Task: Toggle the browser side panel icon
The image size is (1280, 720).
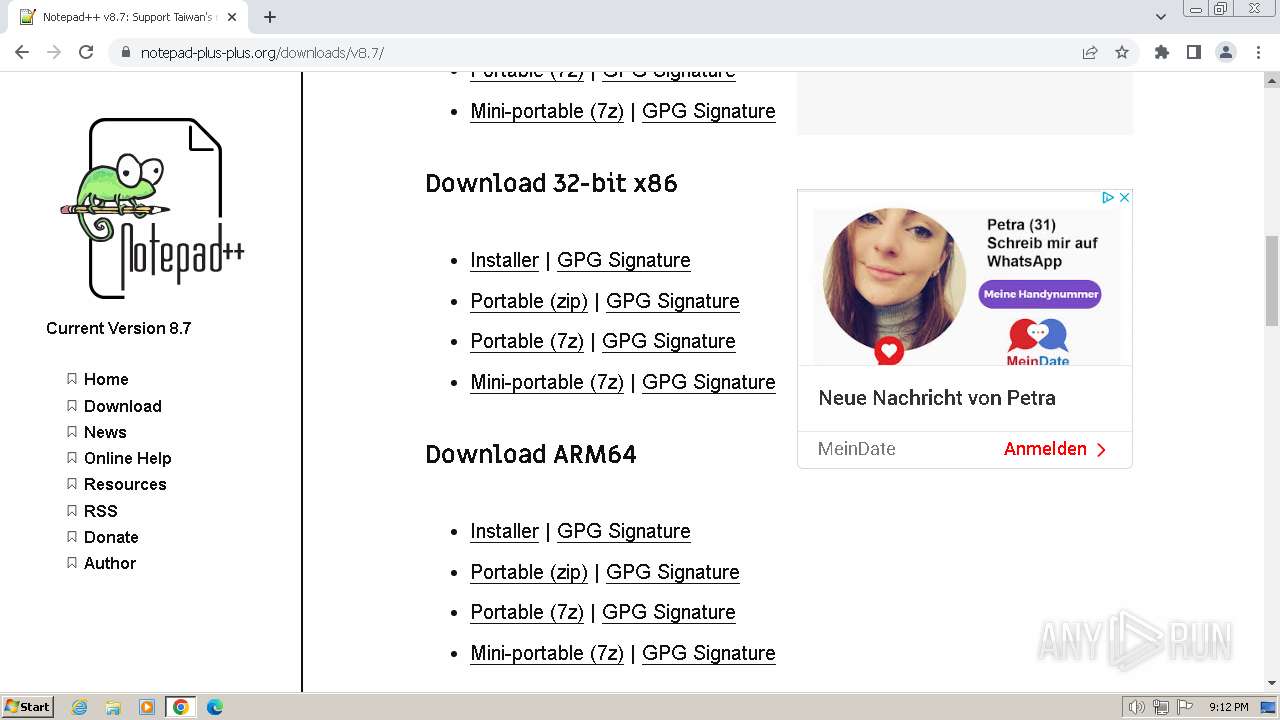Action: tap(1193, 52)
